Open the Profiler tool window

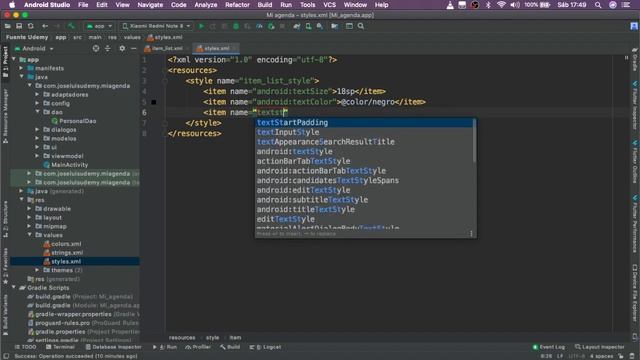(198, 347)
